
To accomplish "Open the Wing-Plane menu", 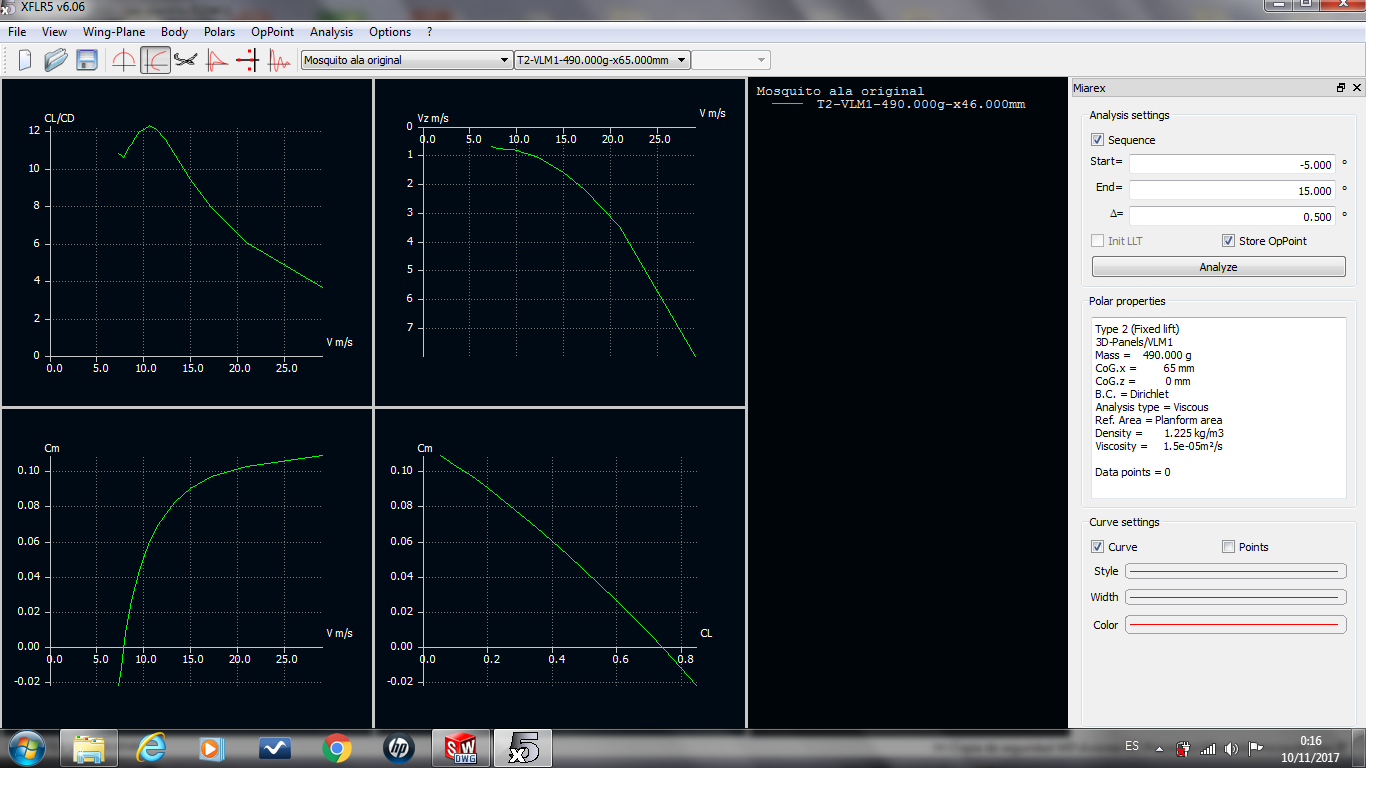I will click(x=114, y=32).
